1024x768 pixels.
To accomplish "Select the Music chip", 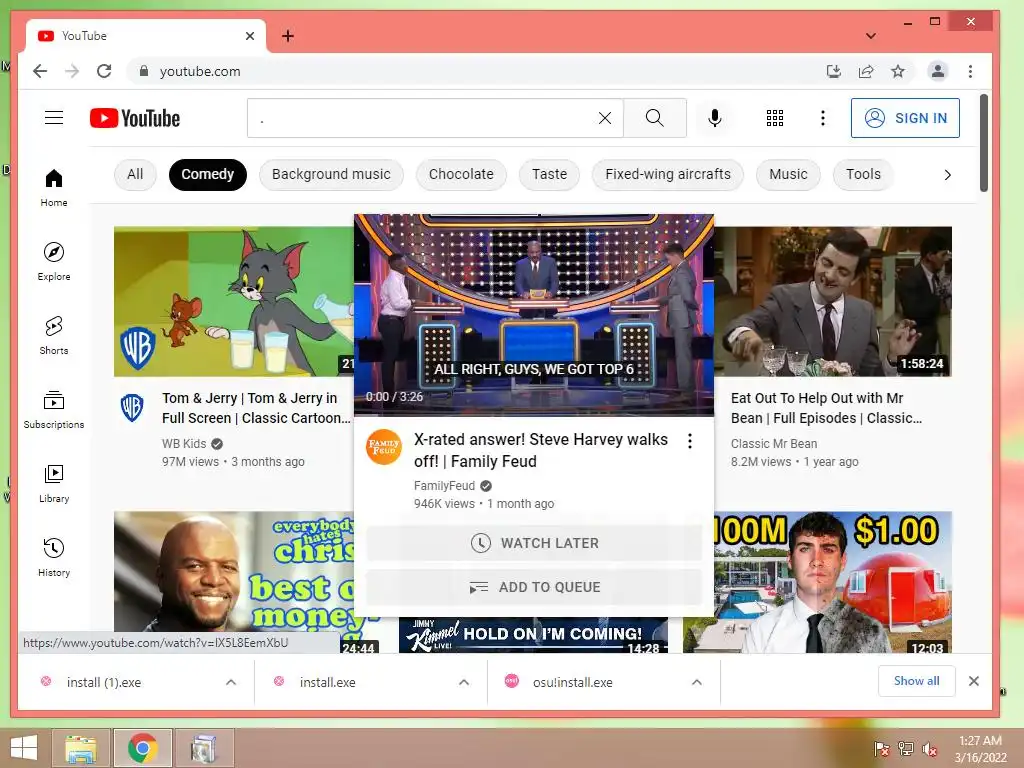I will click(x=788, y=174).
